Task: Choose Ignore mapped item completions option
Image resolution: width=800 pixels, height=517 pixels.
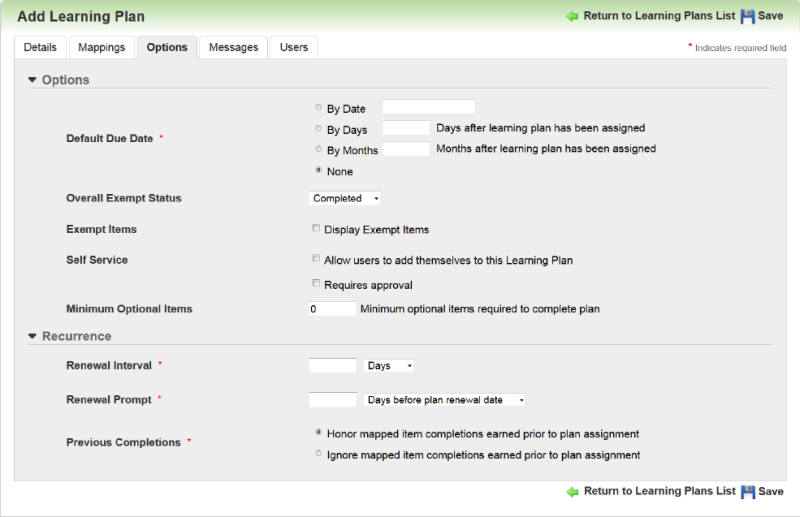Action: click(318, 453)
